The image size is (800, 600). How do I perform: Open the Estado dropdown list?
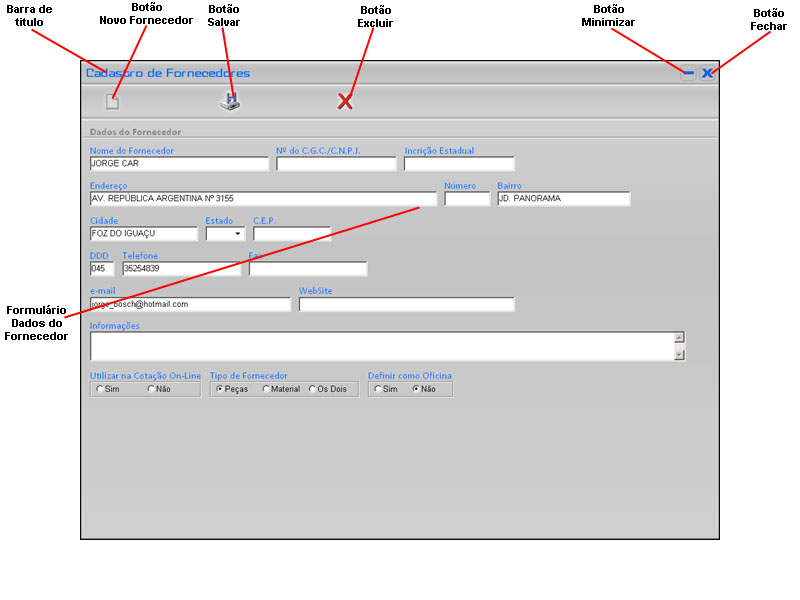(x=238, y=234)
